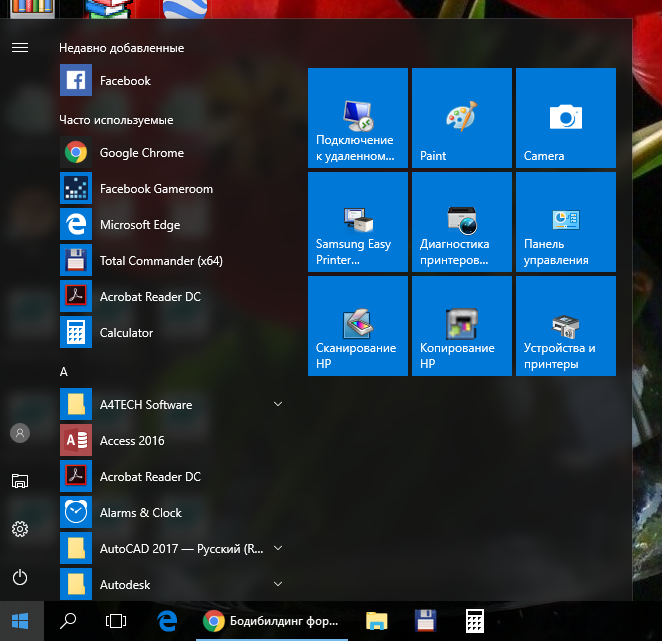662x641 pixels.
Task: Expand the AutoCAD 2017 folder
Action: tap(277, 549)
